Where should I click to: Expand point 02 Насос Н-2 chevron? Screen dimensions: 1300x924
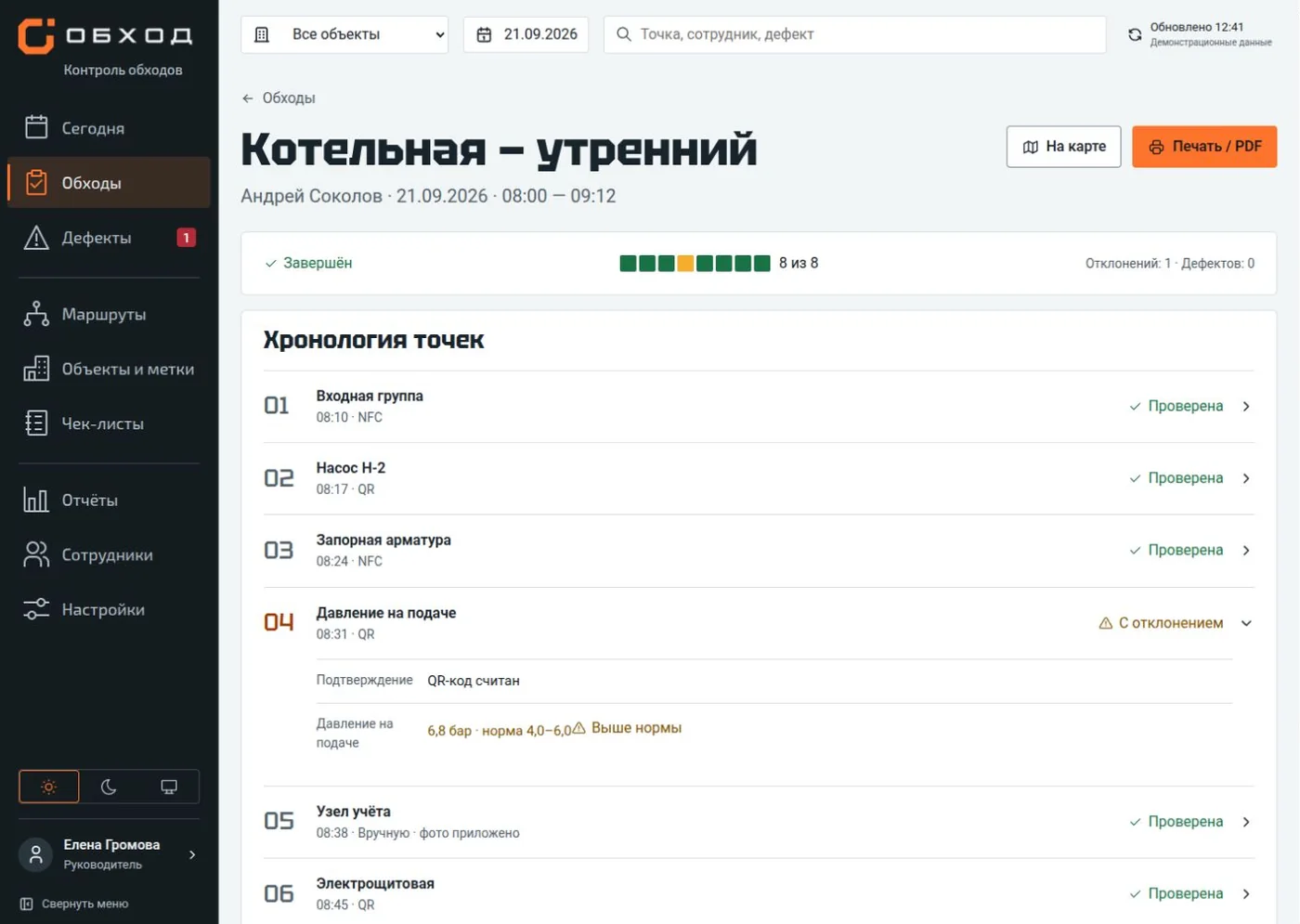(x=1246, y=478)
